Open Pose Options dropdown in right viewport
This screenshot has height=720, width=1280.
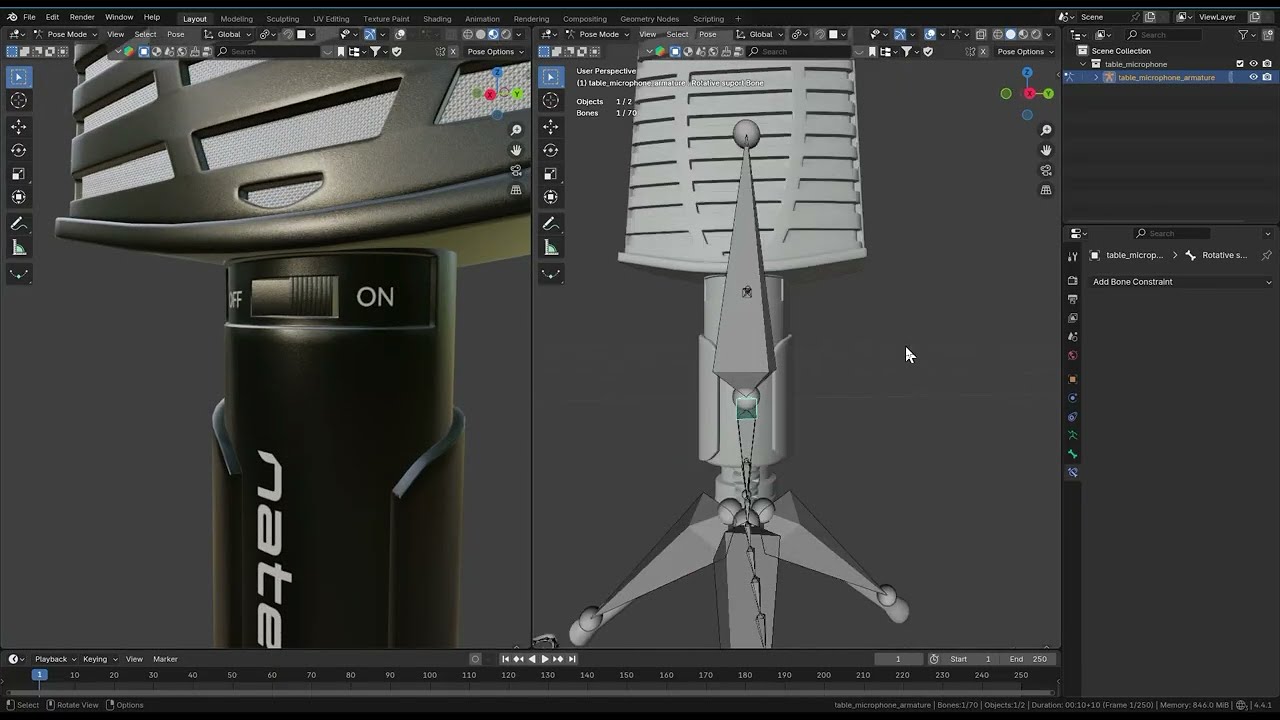(x=1025, y=51)
